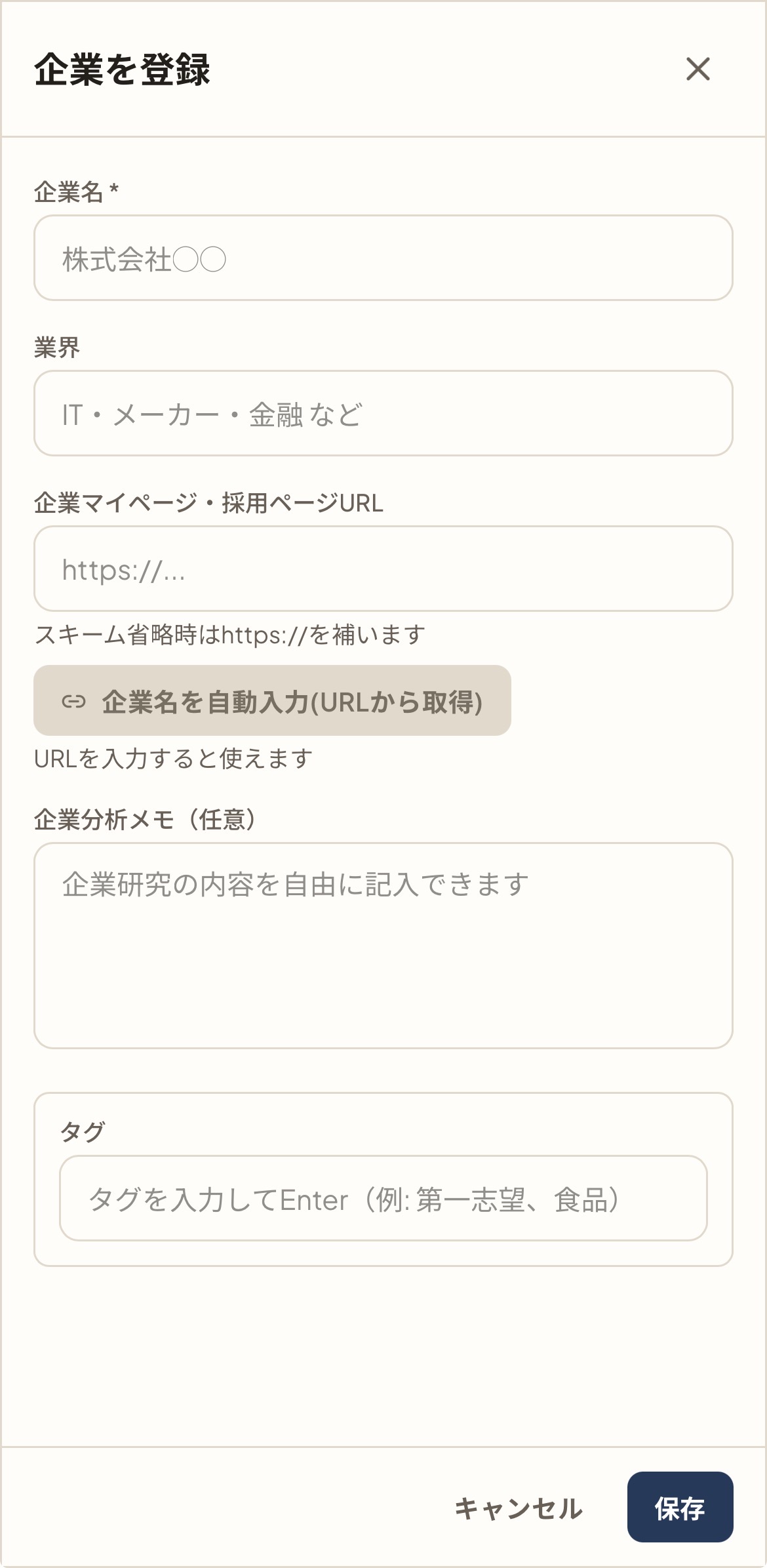Close the 企業を登録 dialog with X icon

(698, 69)
